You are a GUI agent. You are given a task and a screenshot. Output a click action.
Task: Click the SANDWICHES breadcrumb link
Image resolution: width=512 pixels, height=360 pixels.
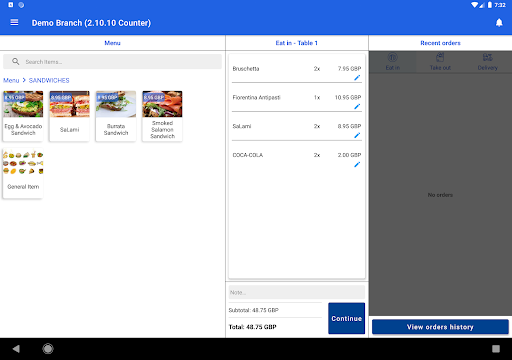click(49, 80)
